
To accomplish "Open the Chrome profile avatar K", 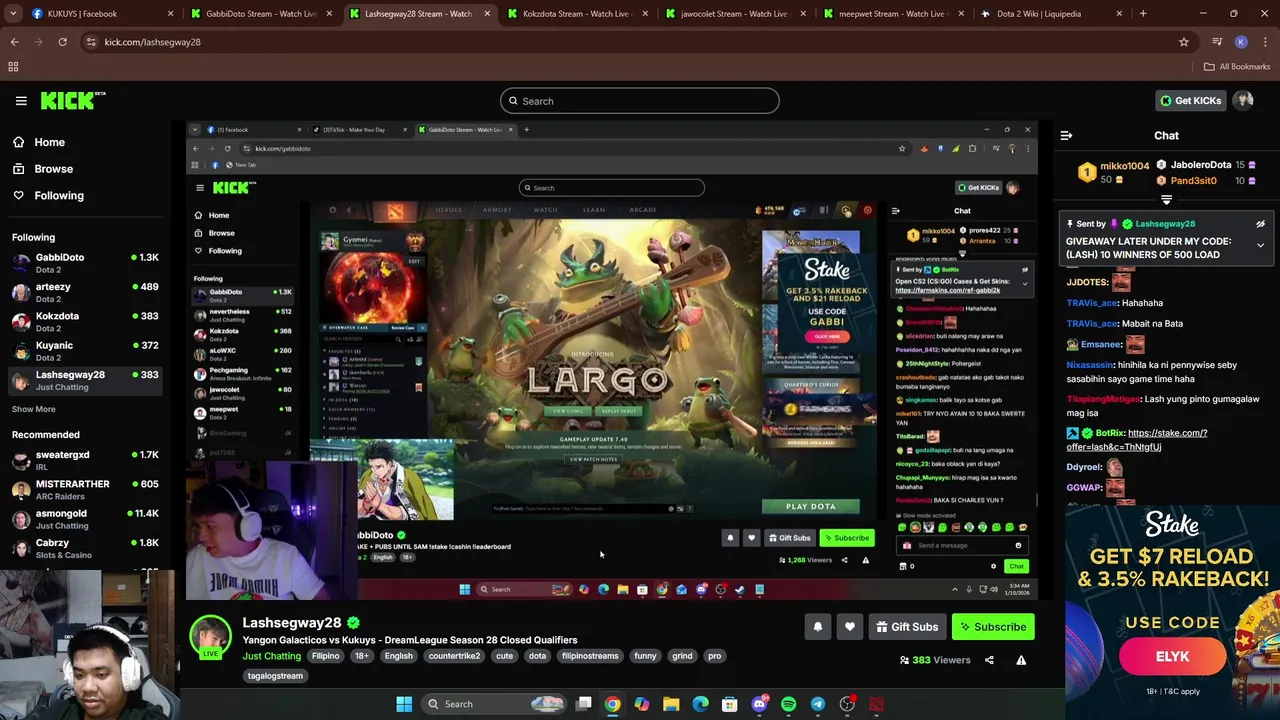I will pyautogui.click(x=1241, y=42).
